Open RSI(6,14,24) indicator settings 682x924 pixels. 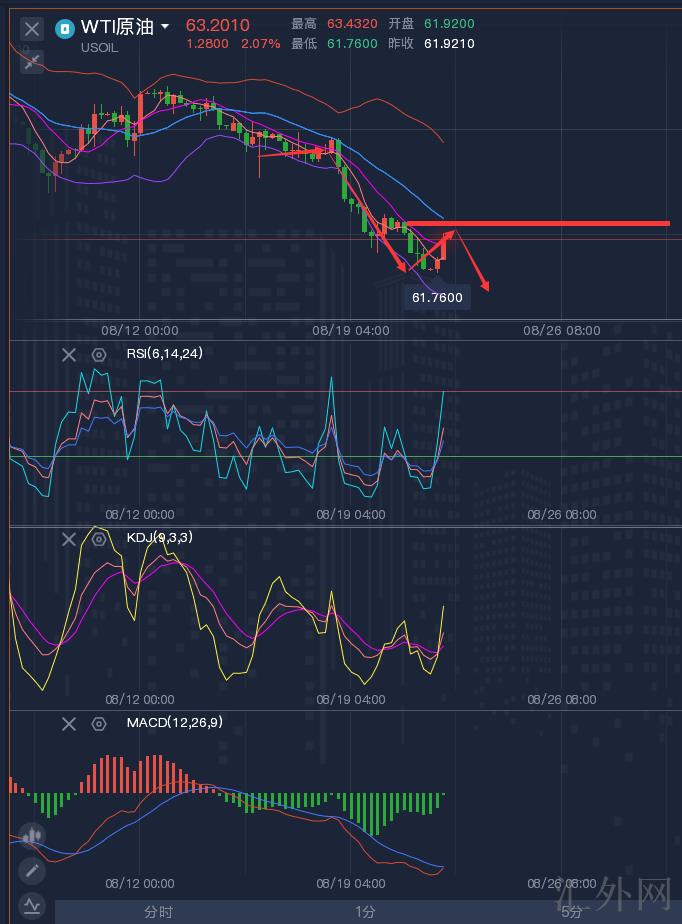coord(99,354)
